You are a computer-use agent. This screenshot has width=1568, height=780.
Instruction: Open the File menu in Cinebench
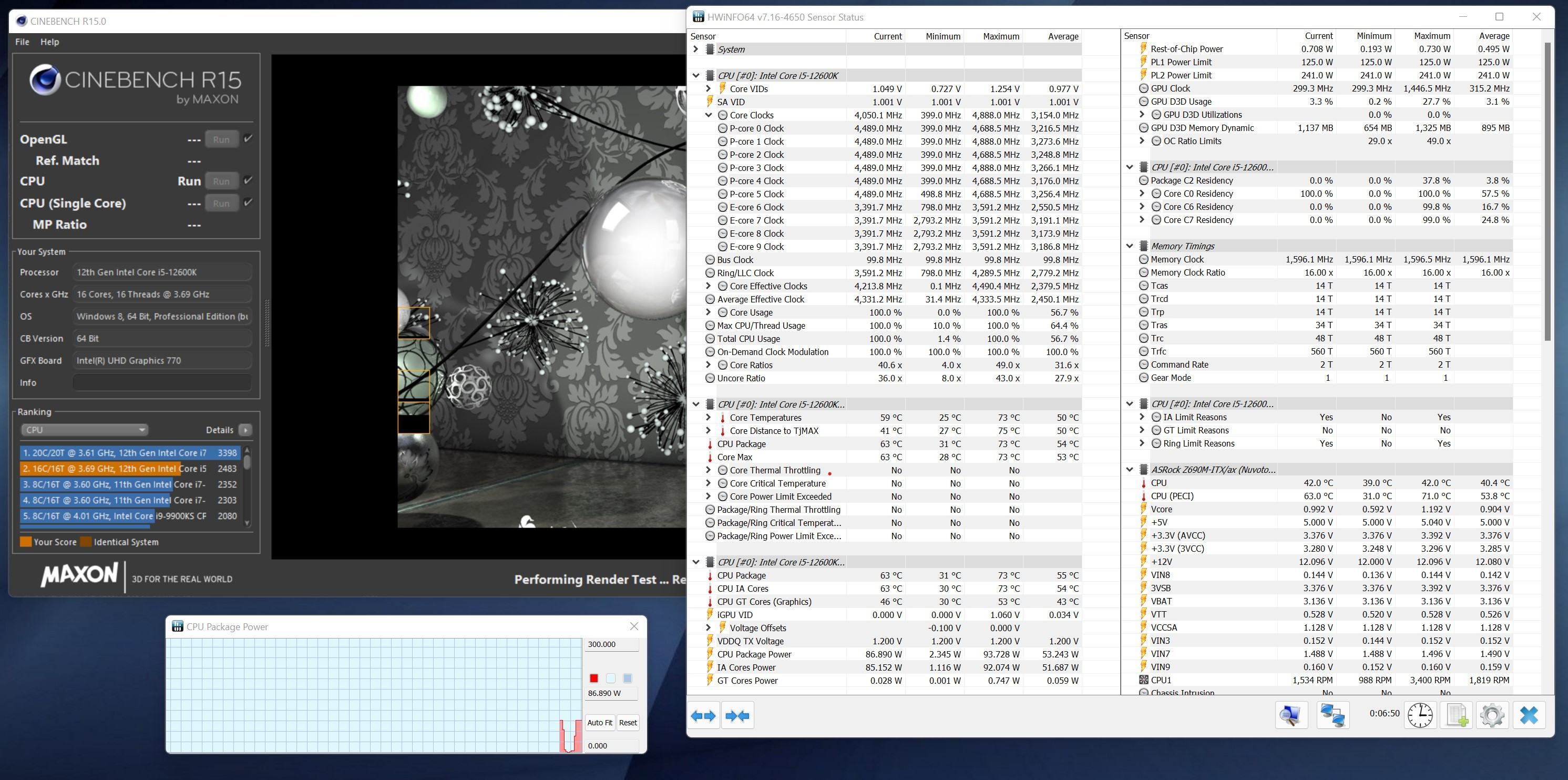tap(22, 42)
